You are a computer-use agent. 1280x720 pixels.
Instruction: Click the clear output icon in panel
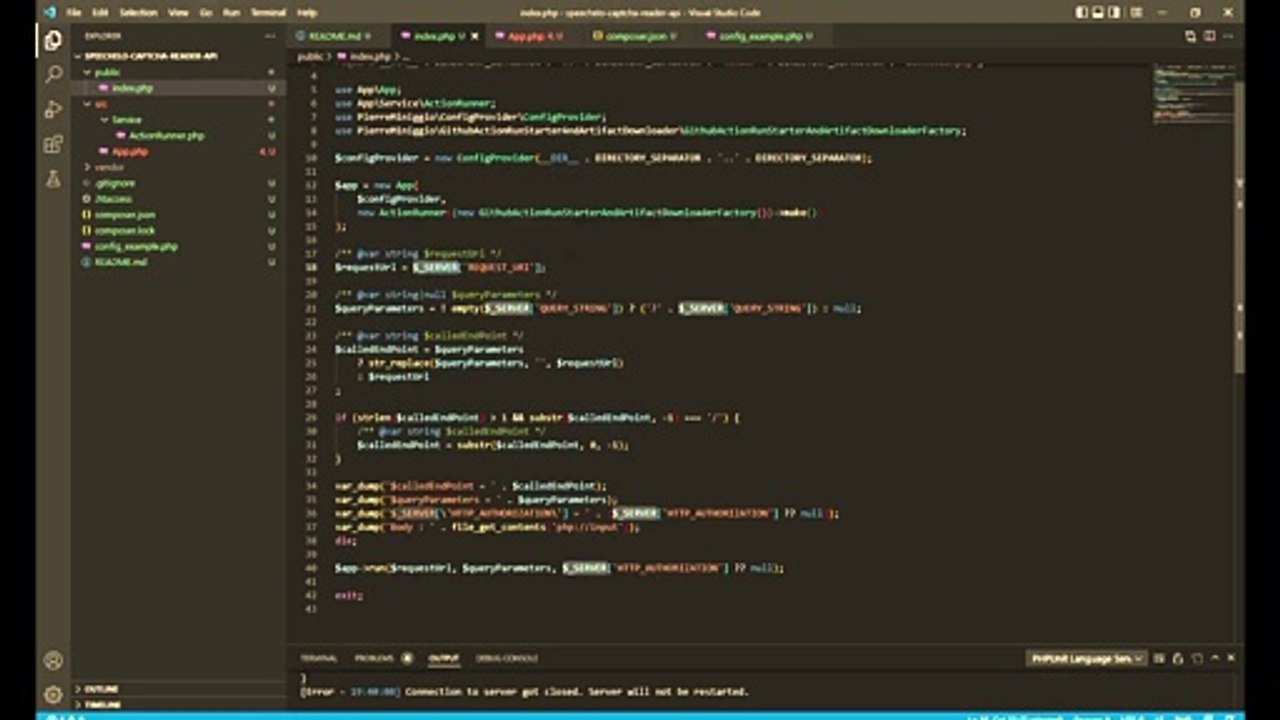pyautogui.click(x=1160, y=658)
